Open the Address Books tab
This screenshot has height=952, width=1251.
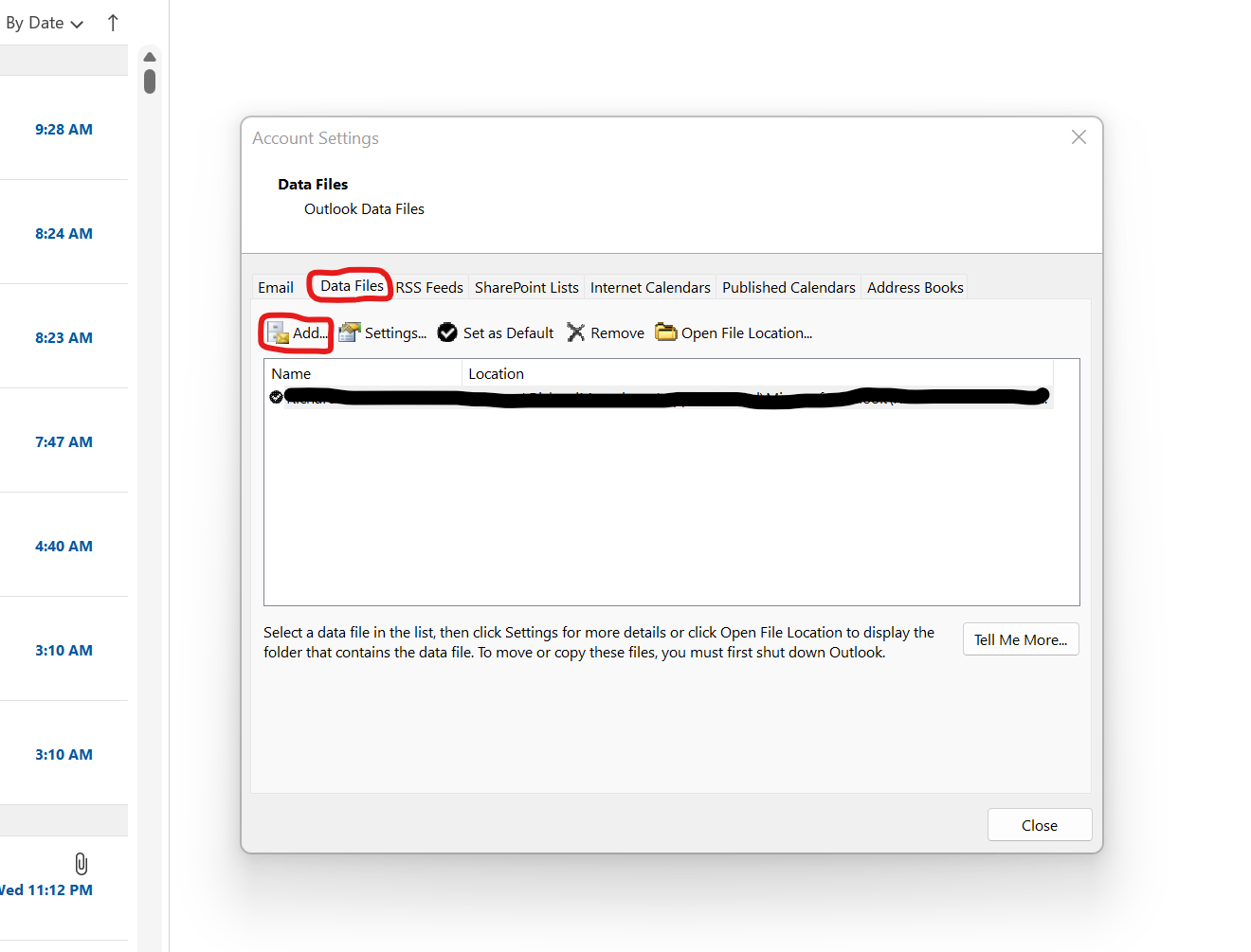click(914, 286)
